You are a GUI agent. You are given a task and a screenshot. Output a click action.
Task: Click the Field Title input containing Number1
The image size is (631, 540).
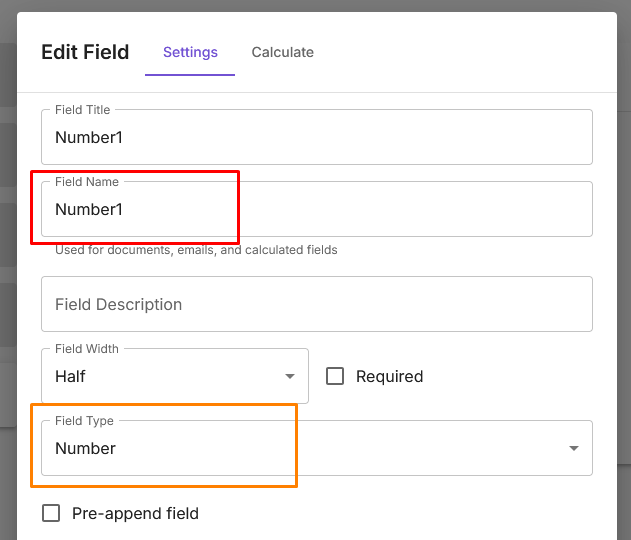tap(316, 138)
